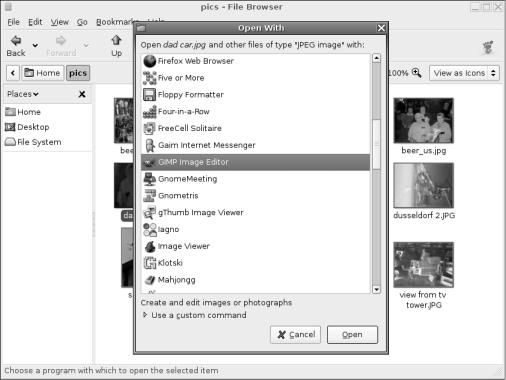Select the view from tv tower.JPG thumbnail
This screenshot has height=380, width=506.
coord(423,265)
